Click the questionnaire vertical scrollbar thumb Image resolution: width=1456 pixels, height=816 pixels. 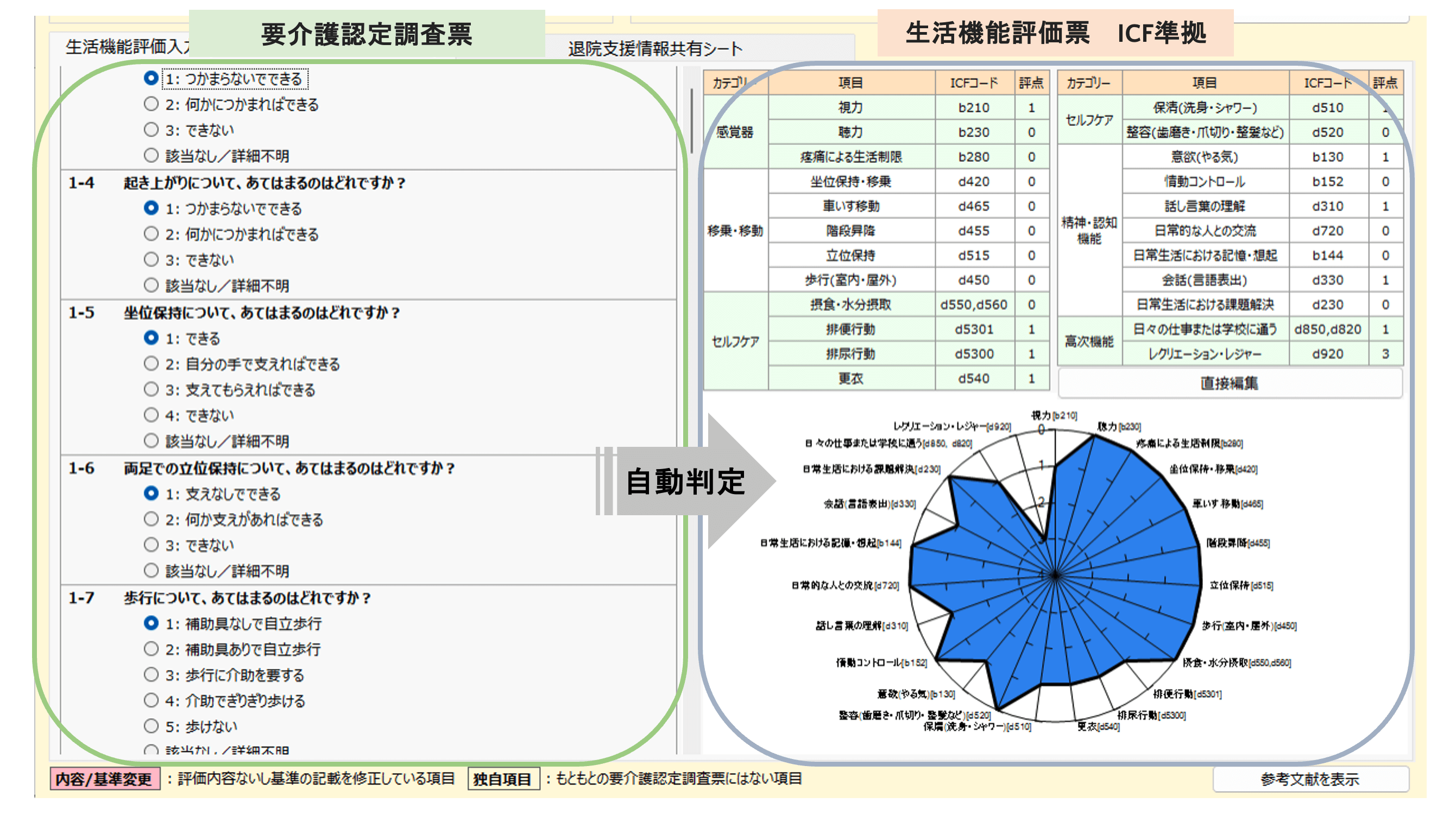pos(691,122)
